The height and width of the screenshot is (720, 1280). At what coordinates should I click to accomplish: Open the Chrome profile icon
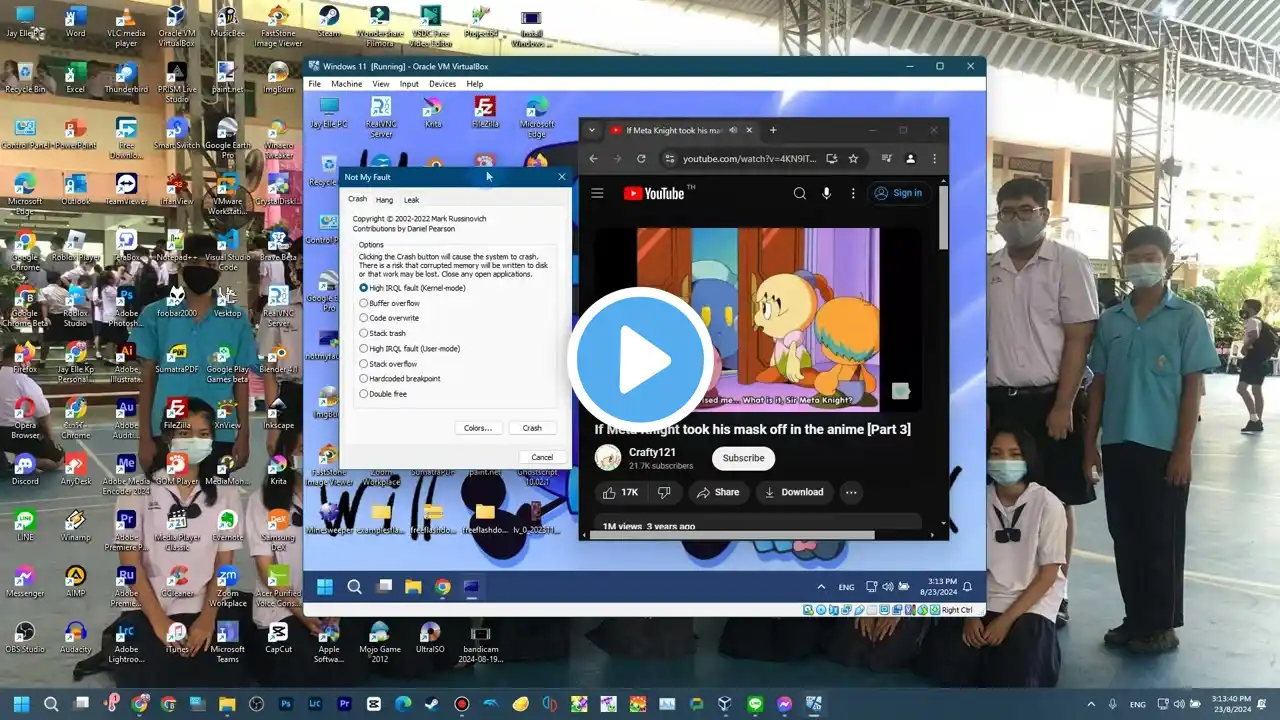(910, 158)
